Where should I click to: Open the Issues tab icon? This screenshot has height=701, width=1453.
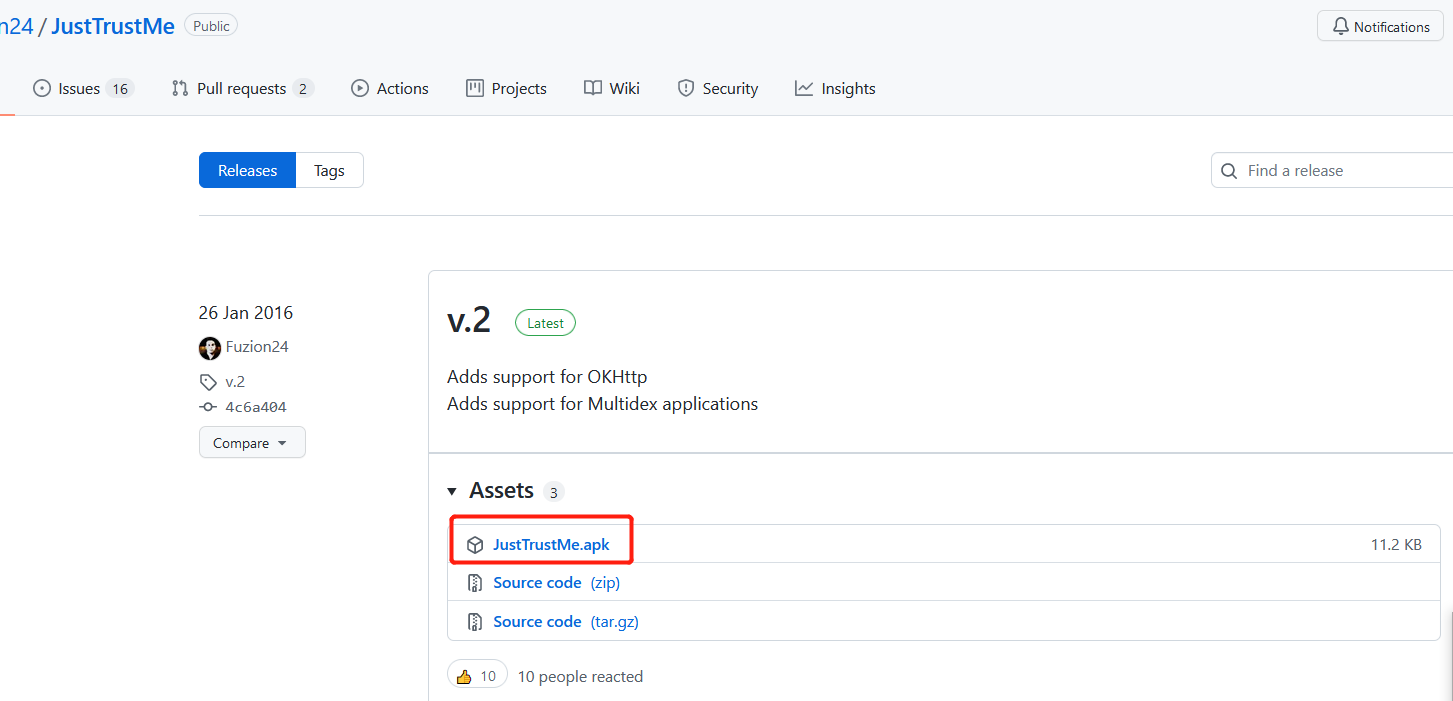coord(42,88)
